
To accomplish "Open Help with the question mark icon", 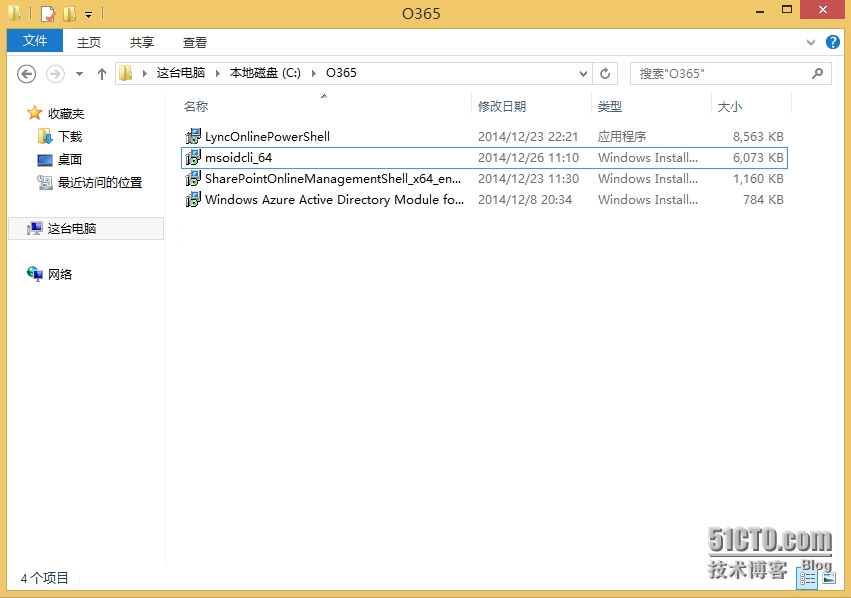I will tap(833, 42).
